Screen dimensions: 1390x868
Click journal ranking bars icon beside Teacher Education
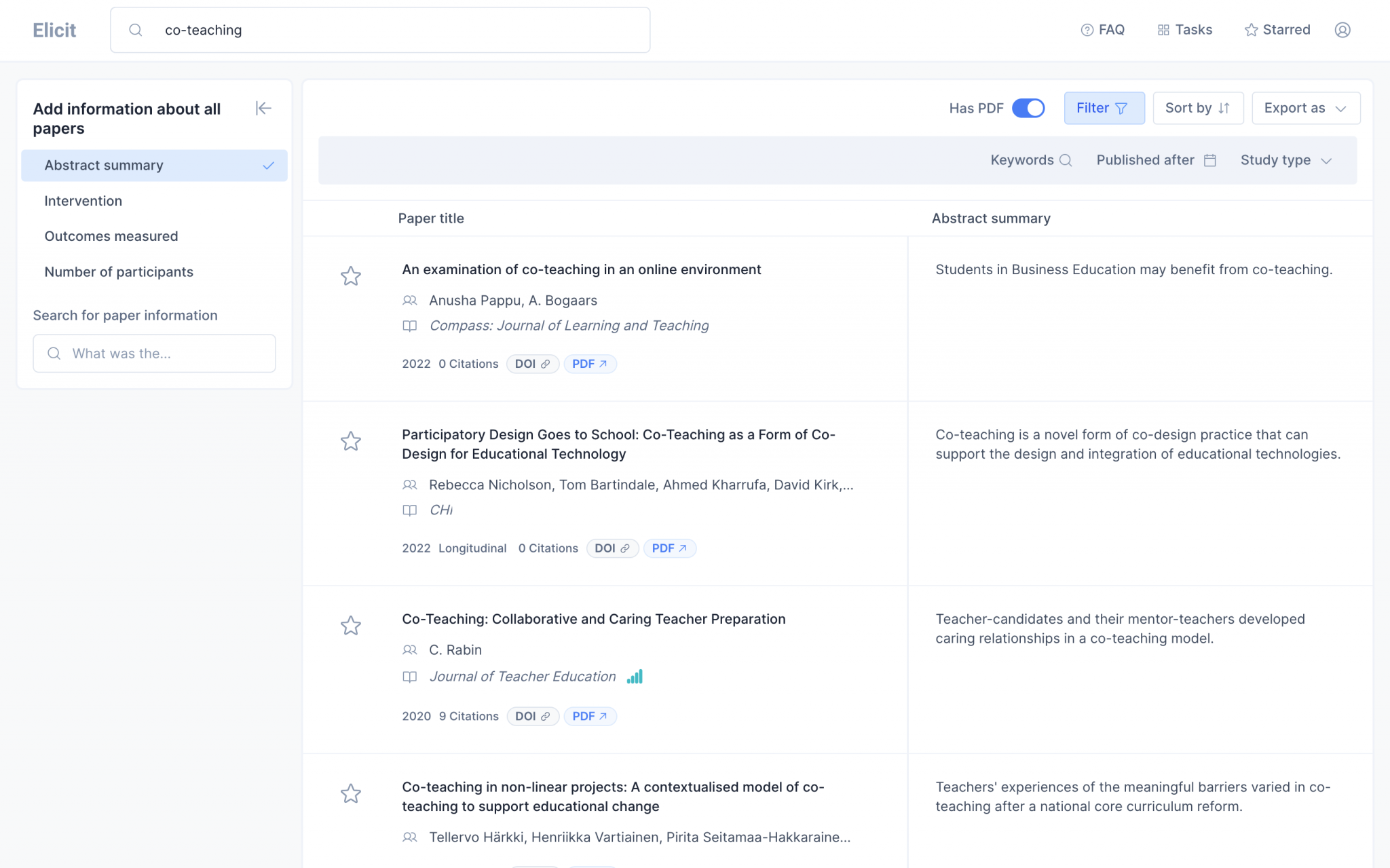[x=635, y=677]
